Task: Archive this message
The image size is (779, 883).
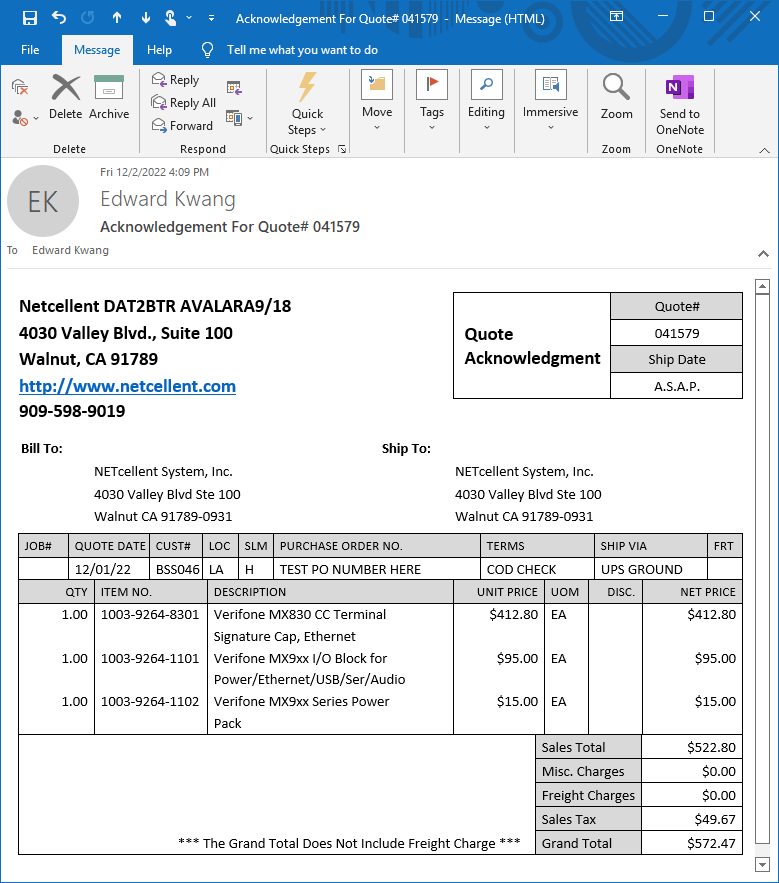Action: [109, 97]
